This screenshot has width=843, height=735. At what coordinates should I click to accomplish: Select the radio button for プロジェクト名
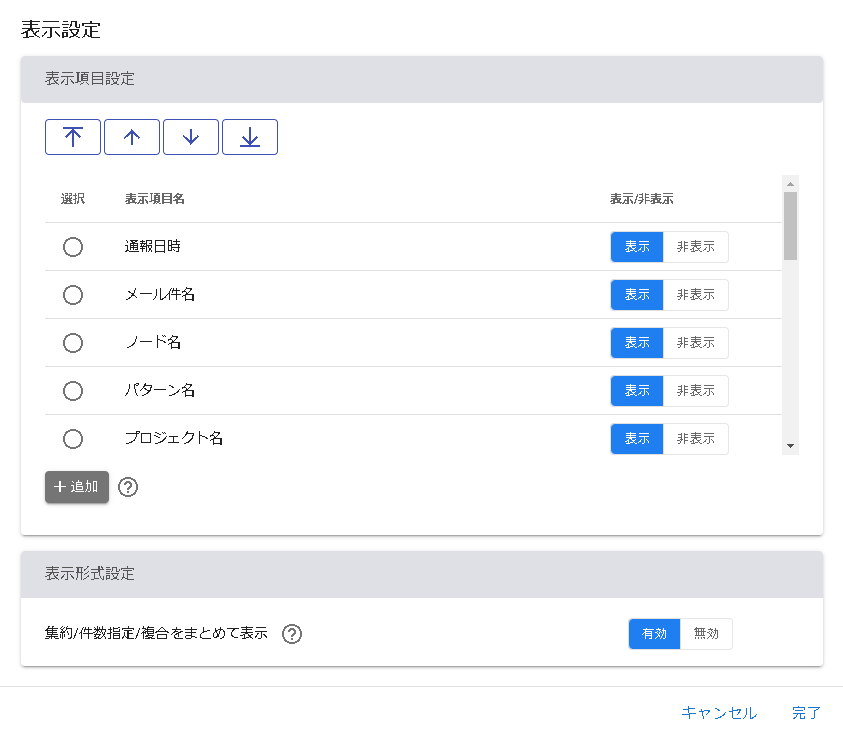tap(72, 439)
